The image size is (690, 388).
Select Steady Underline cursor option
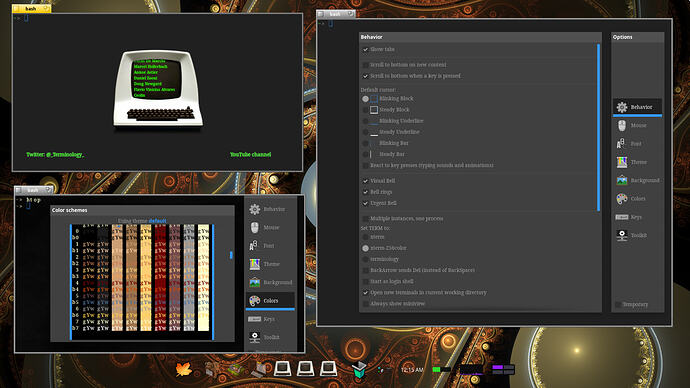[365, 132]
